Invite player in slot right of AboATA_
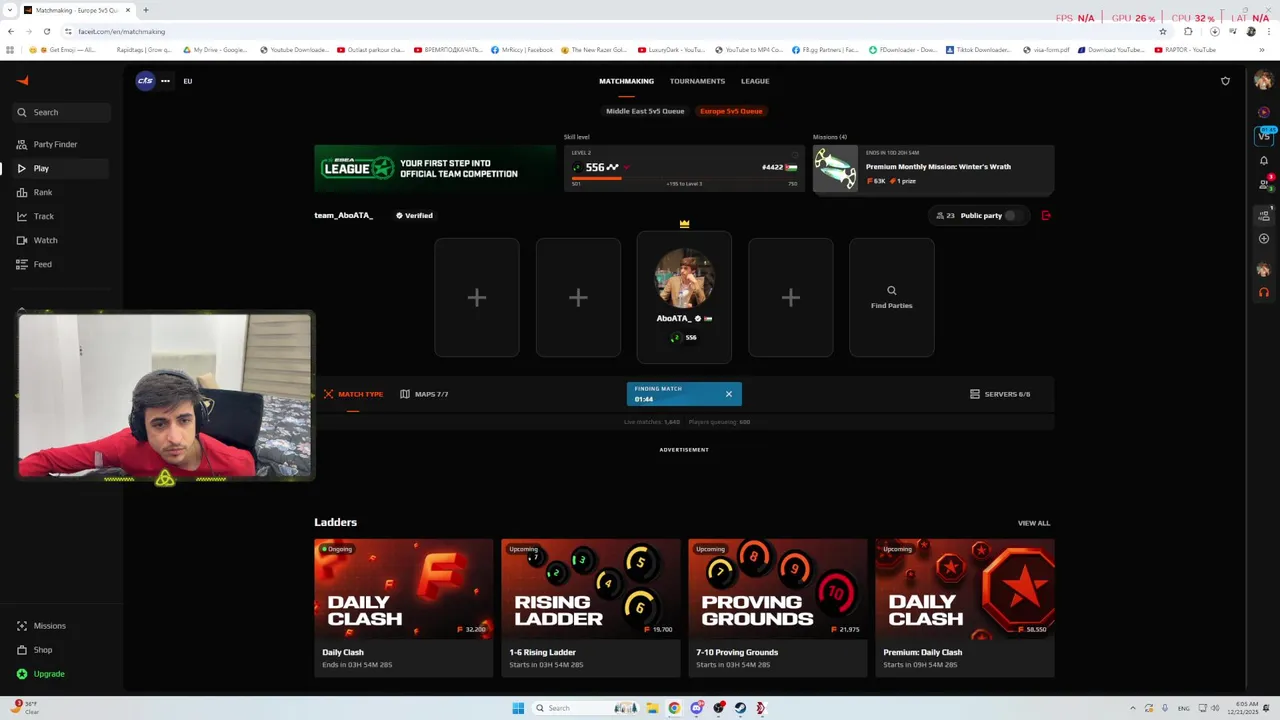The width and height of the screenshot is (1280, 720). coord(790,297)
